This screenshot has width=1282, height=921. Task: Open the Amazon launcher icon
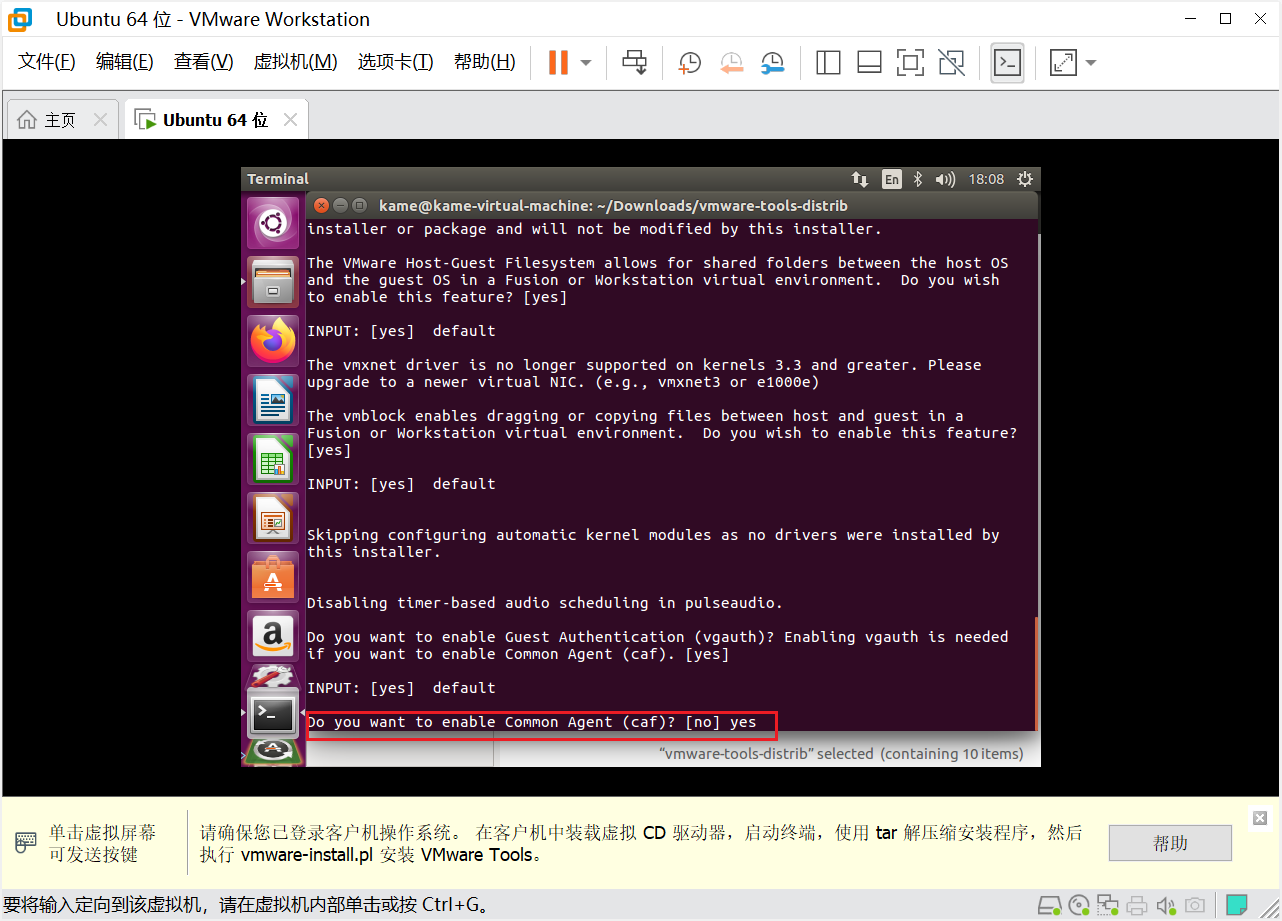click(x=273, y=636)
